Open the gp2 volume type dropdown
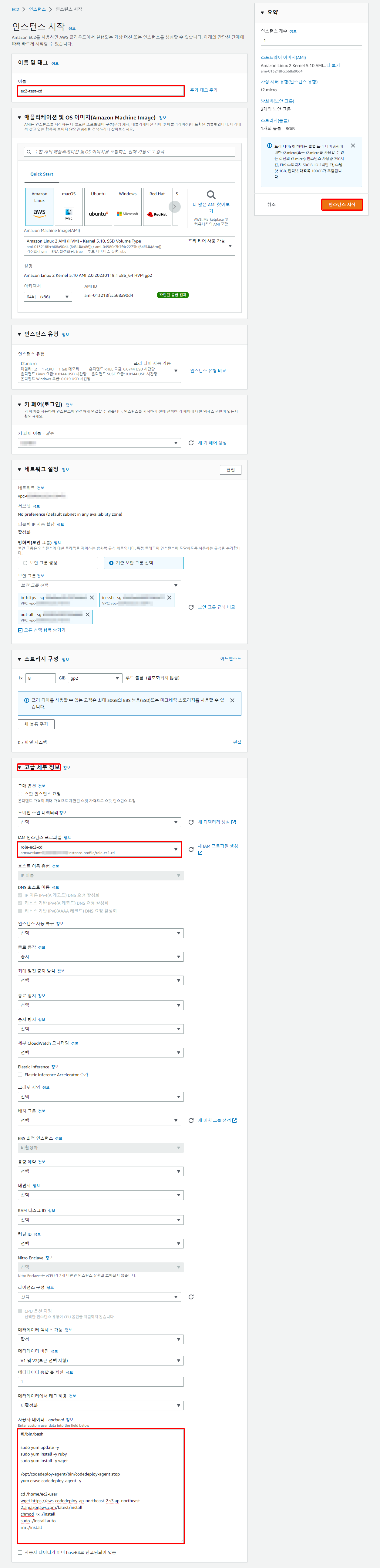 coord(95,678)
